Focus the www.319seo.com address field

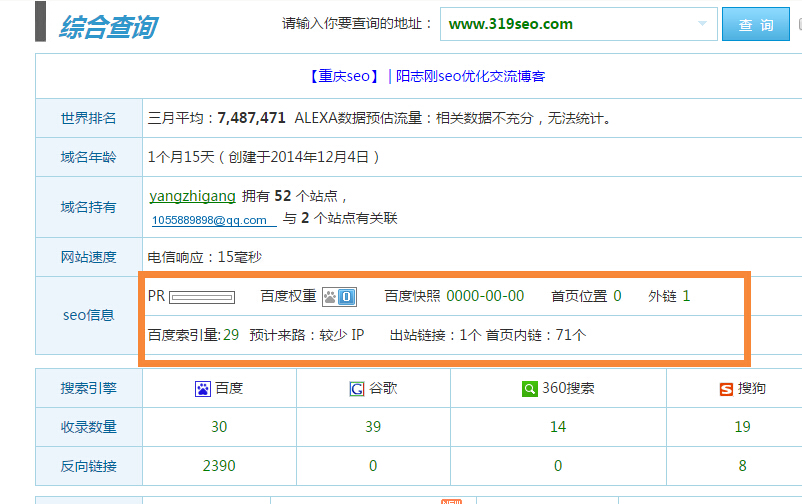click(x=578, y=24)
